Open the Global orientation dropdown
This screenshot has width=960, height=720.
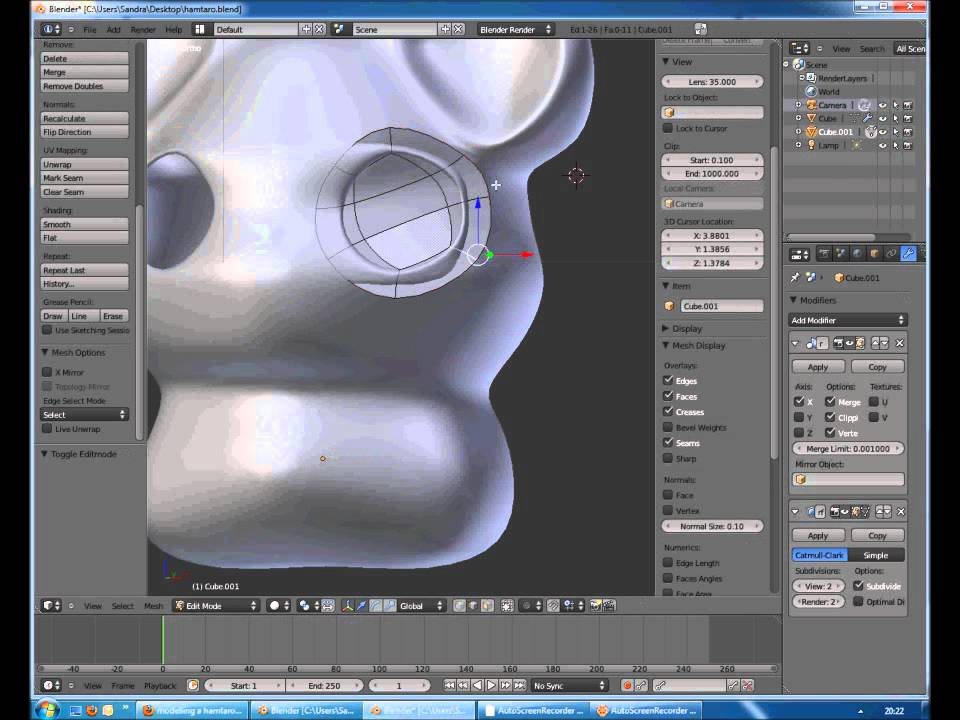click(x=421, y=606)
